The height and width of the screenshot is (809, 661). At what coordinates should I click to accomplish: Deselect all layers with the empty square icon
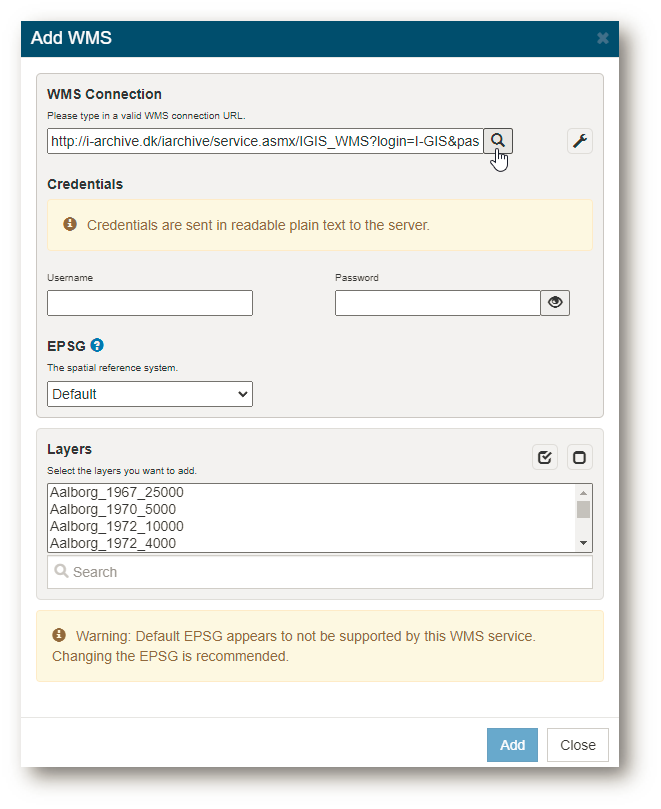point(579,457)
